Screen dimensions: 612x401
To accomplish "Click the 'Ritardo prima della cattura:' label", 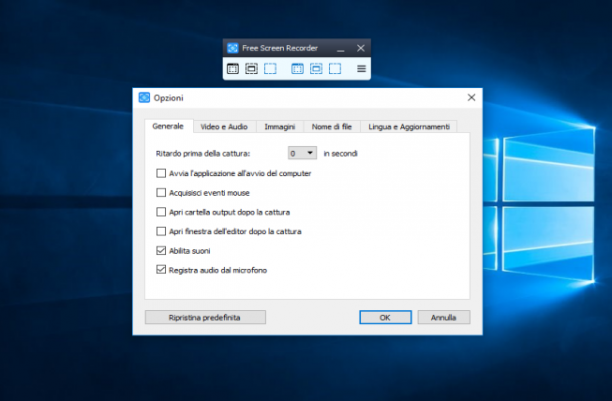I will (203, 153).
